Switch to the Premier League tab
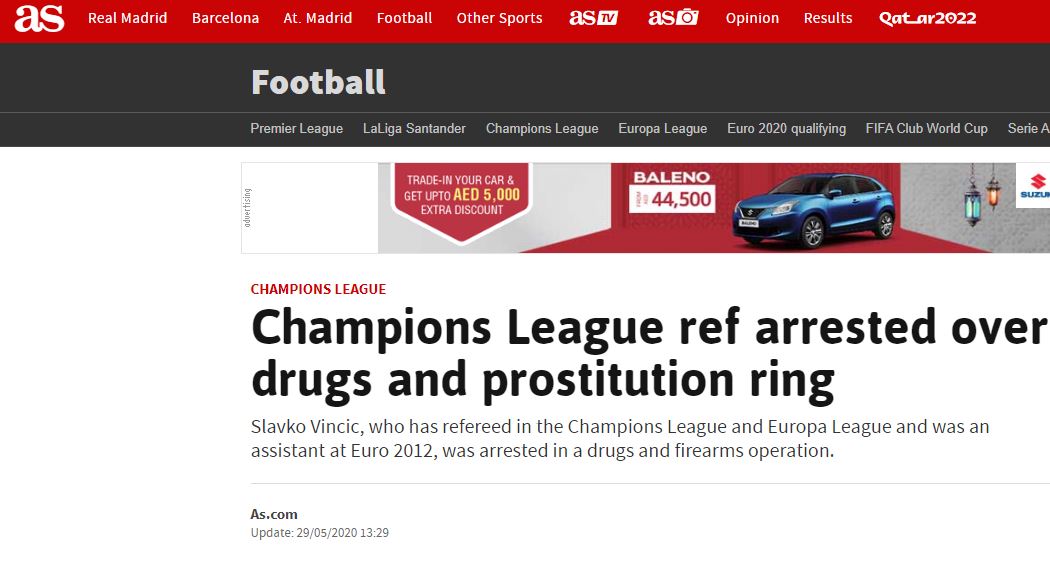Screen dimensions: 1050x566 click(296, 128)
